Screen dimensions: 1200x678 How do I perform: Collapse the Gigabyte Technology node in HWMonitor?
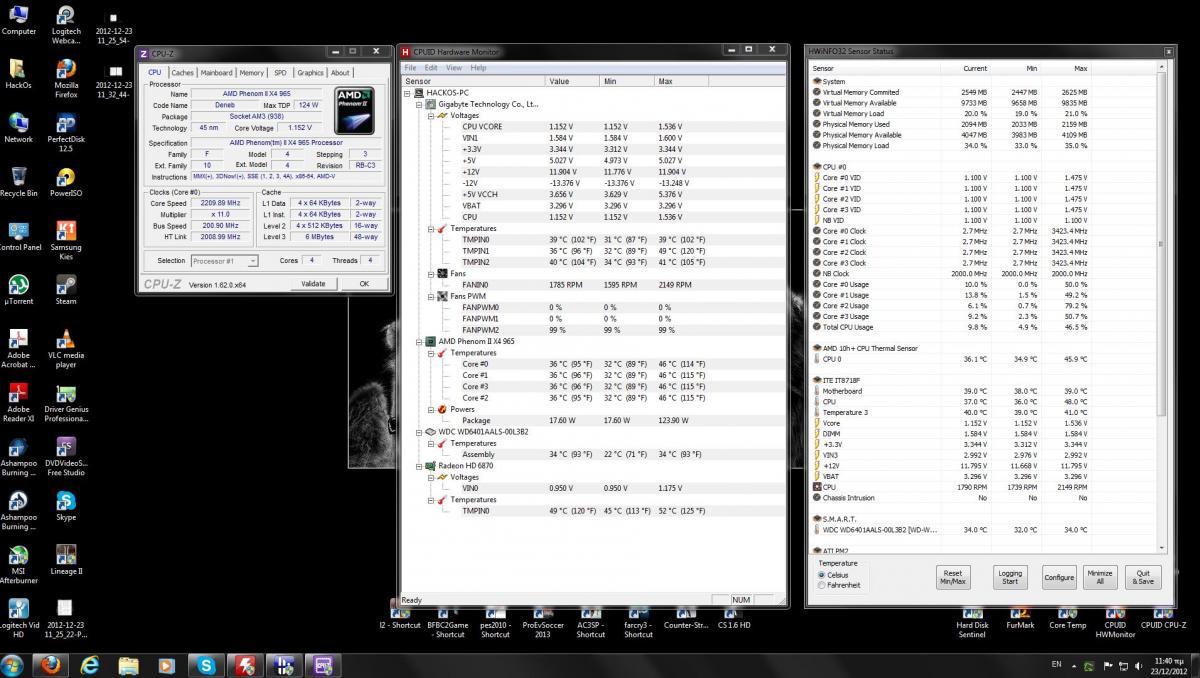click(419, 104)
